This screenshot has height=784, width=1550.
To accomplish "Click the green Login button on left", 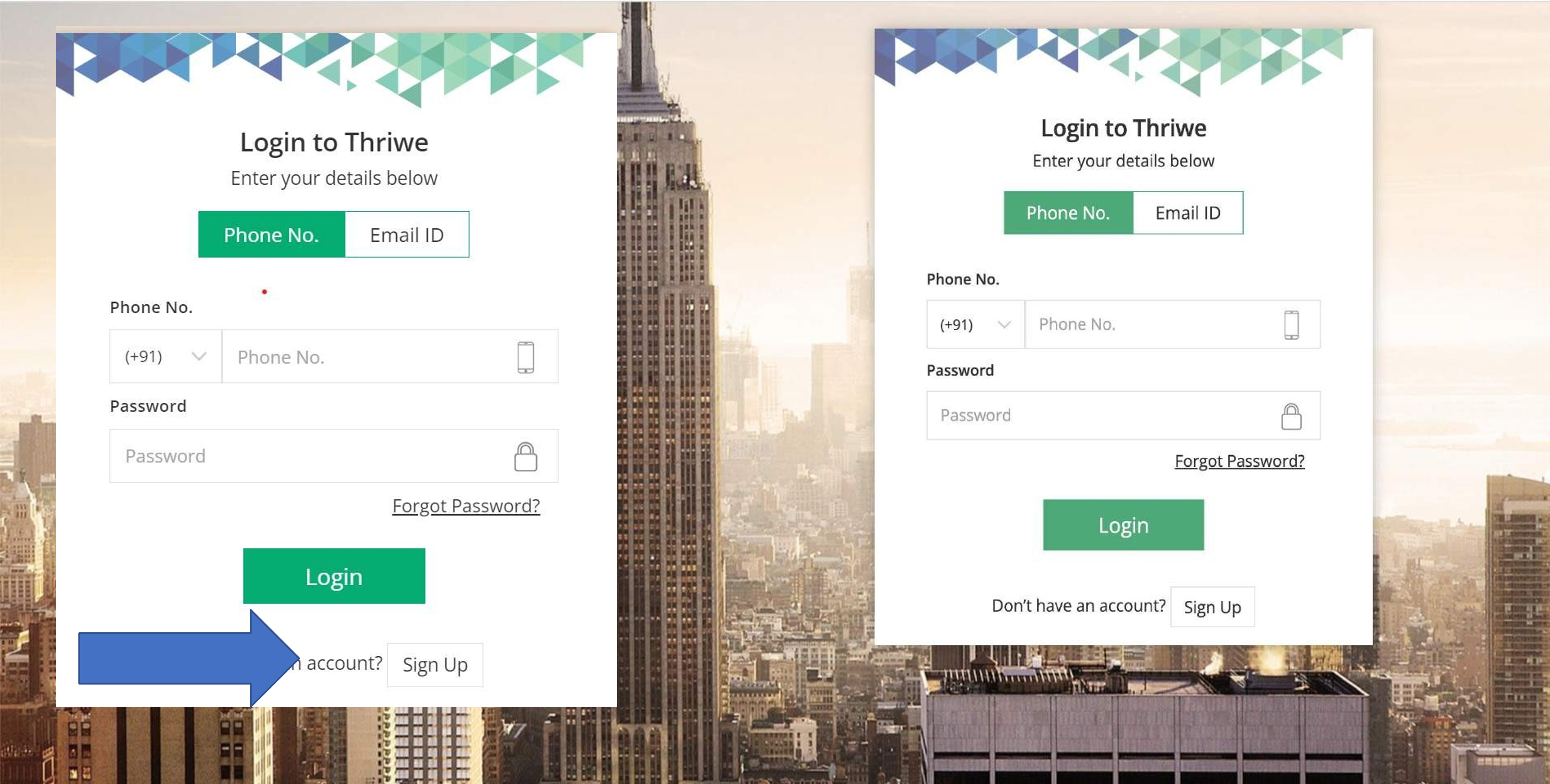I will pyautogui.click(x=334, y=576).
